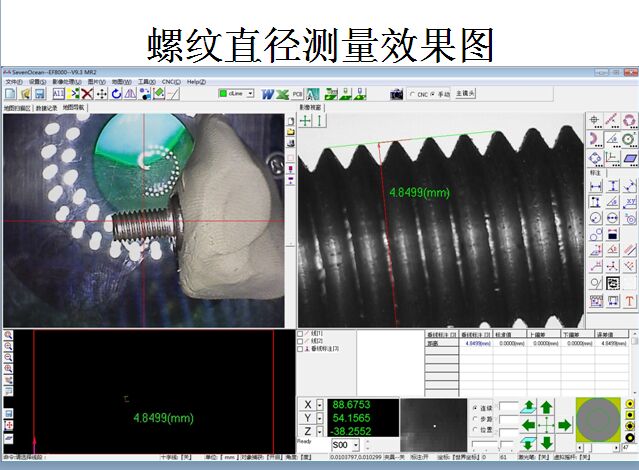
Task: Click the Y axis zero button
Action: coord(308,418)
